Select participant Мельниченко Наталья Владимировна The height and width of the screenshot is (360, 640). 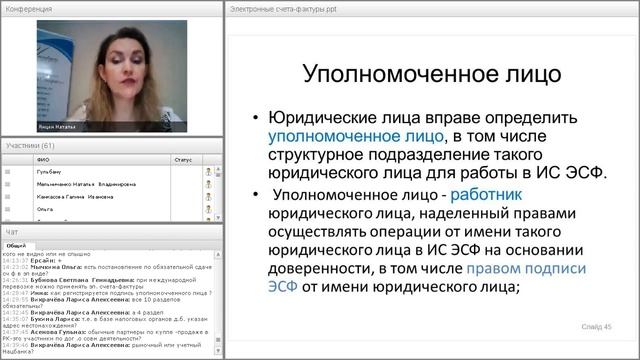[x=86, y=184]
